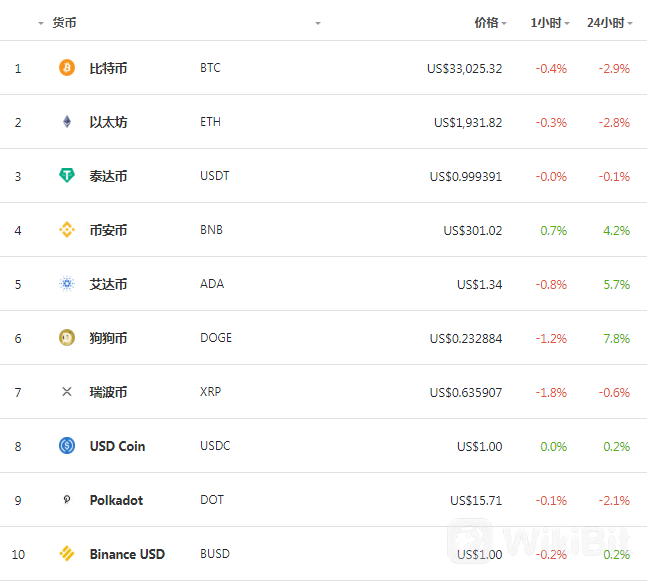The width and height of the screenshot is (647, 582).
Task: Click the Bitcoin orange coin icon
Action: pos(67,68)
